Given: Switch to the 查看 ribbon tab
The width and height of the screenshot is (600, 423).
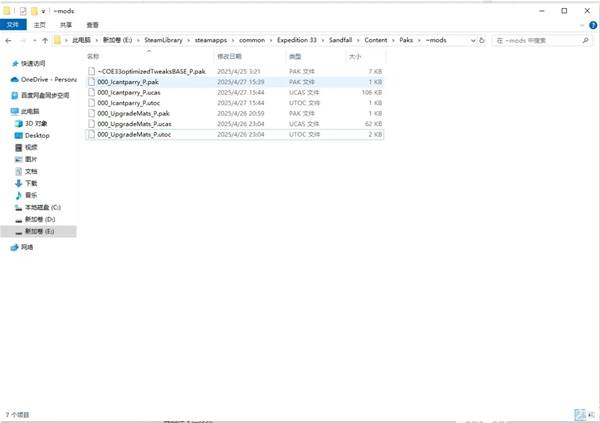Looking at the screenshot, I should 92,24.
